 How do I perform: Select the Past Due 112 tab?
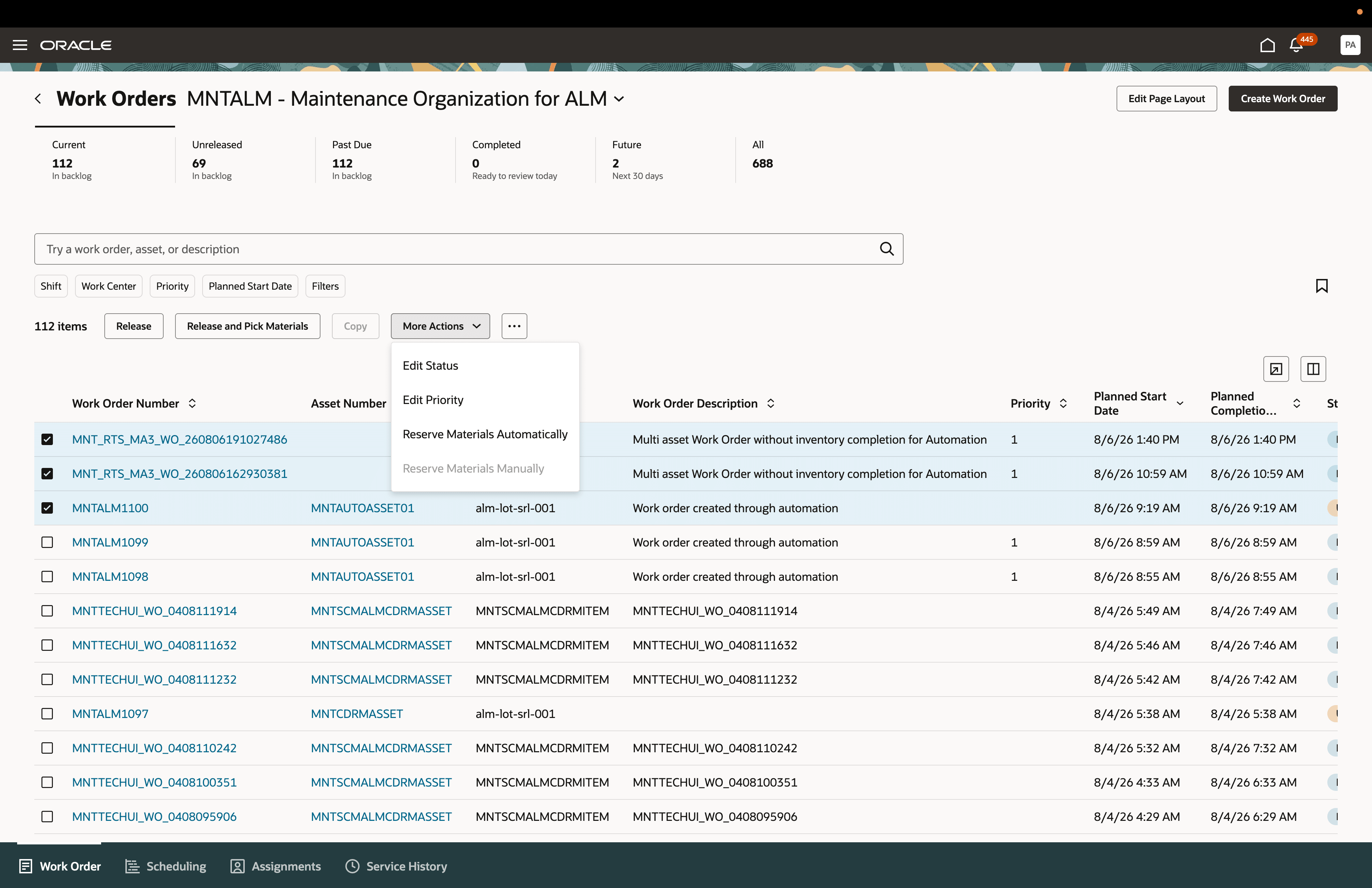pos(385,160)
